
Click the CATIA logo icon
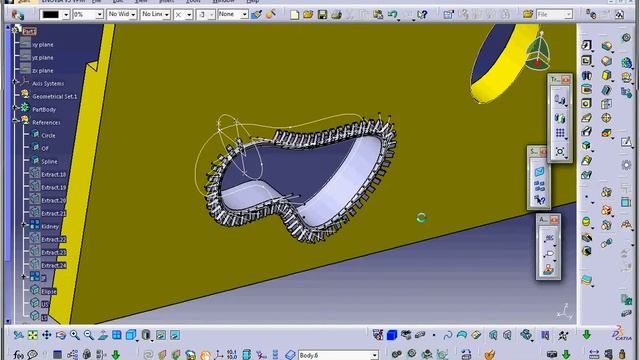click(621, 333)
